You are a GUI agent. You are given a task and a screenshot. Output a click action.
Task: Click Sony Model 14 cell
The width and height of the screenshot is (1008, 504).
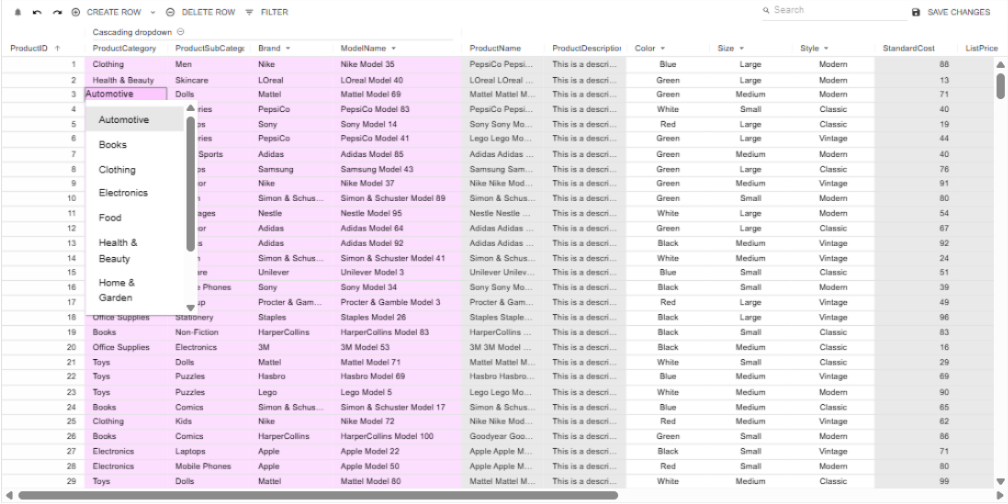pos(397,124)
